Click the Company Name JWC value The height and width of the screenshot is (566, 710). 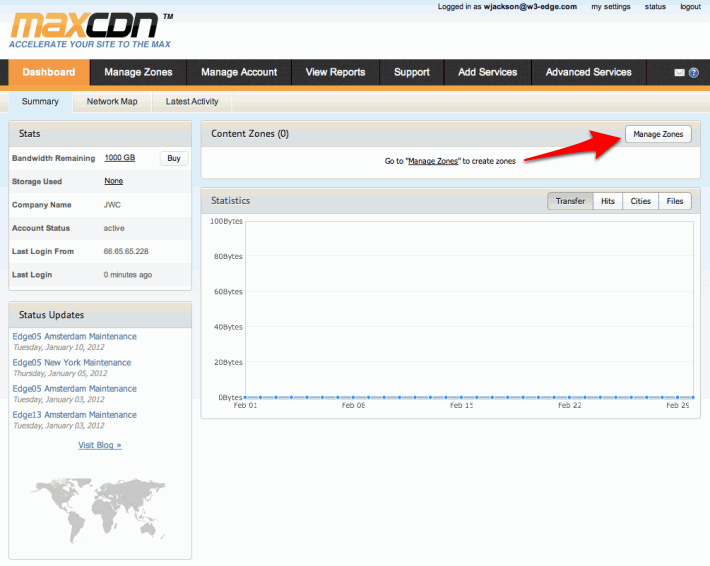pos(112,205)
